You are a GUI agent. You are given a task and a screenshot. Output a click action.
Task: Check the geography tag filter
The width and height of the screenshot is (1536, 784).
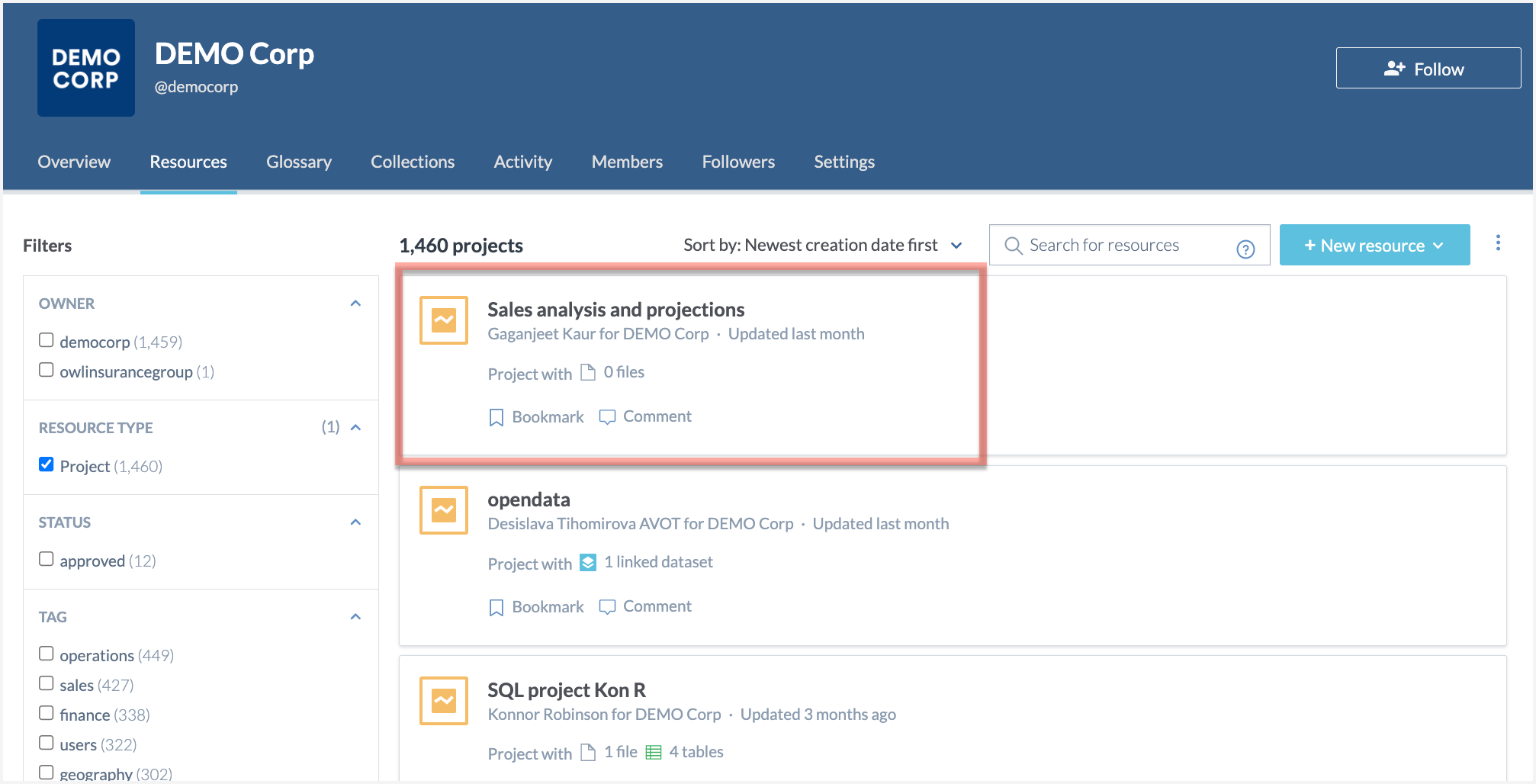coord(47,773)
